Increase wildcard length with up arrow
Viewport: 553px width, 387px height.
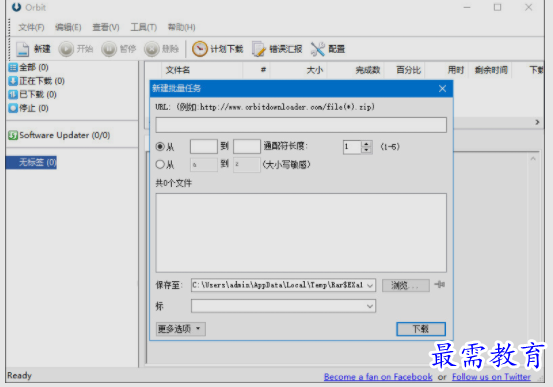[x=366, y=144]
